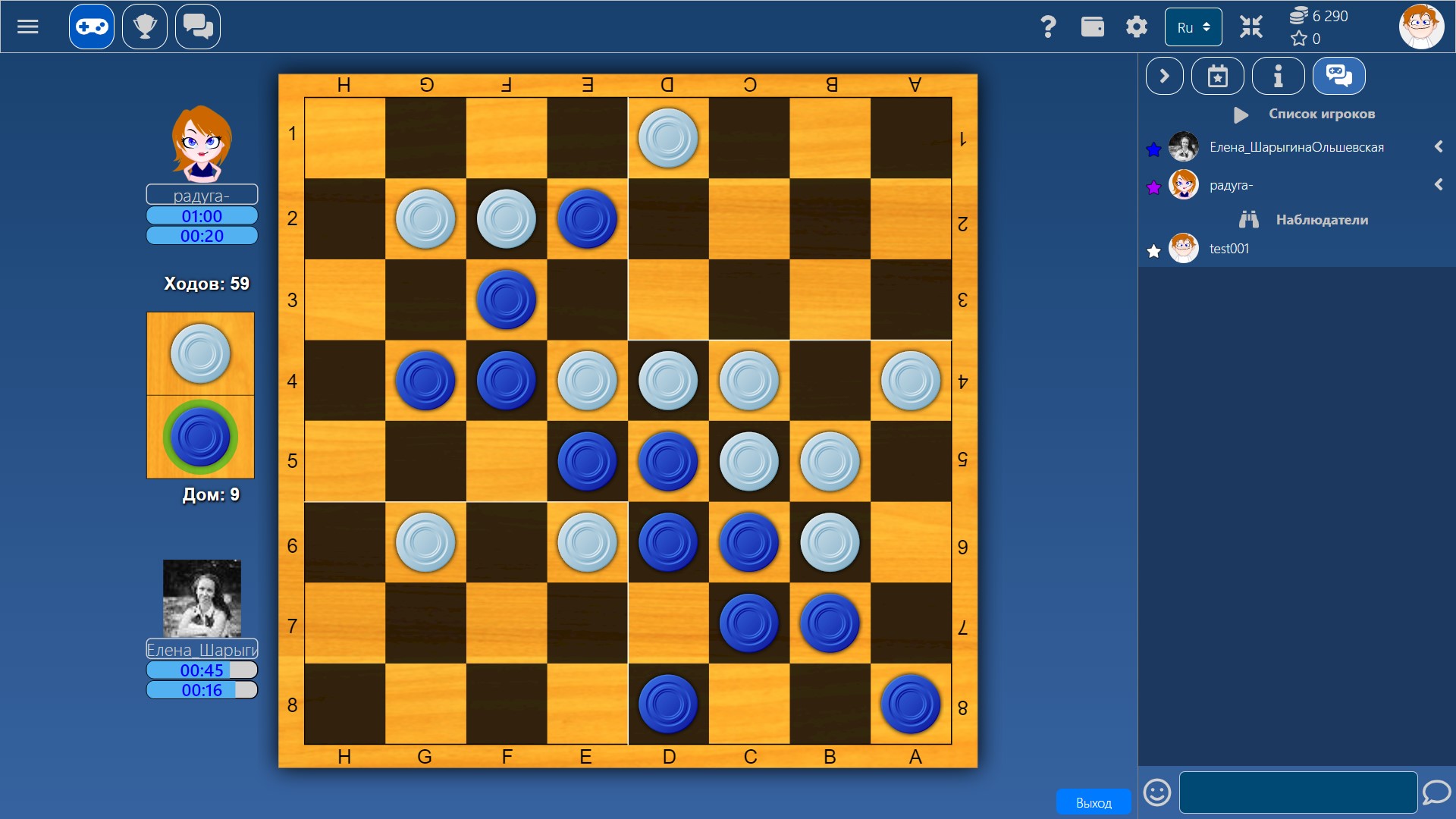Open the trophy tournaments icon
This screenshot has width=1456, height=819.
(145, 26)
